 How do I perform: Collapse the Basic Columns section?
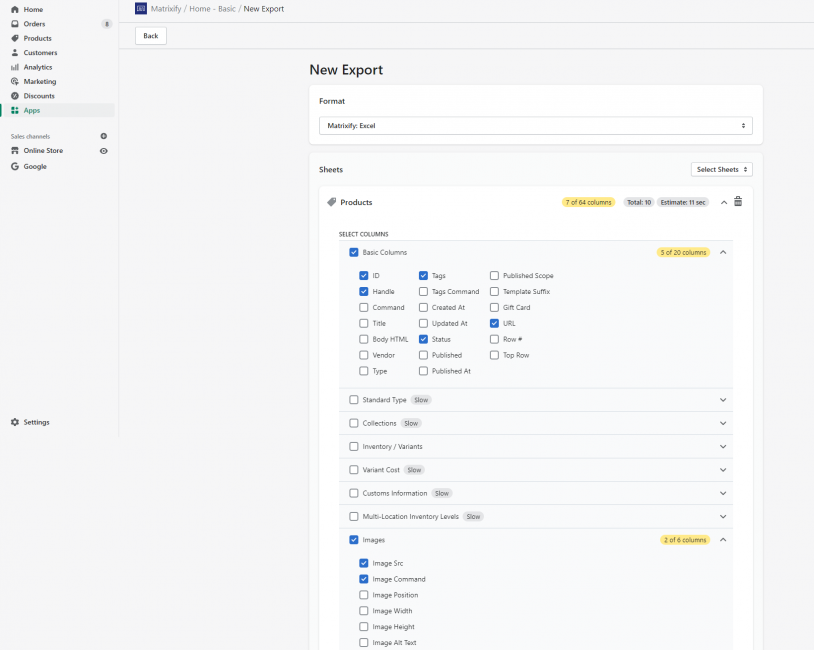point(723,252)
